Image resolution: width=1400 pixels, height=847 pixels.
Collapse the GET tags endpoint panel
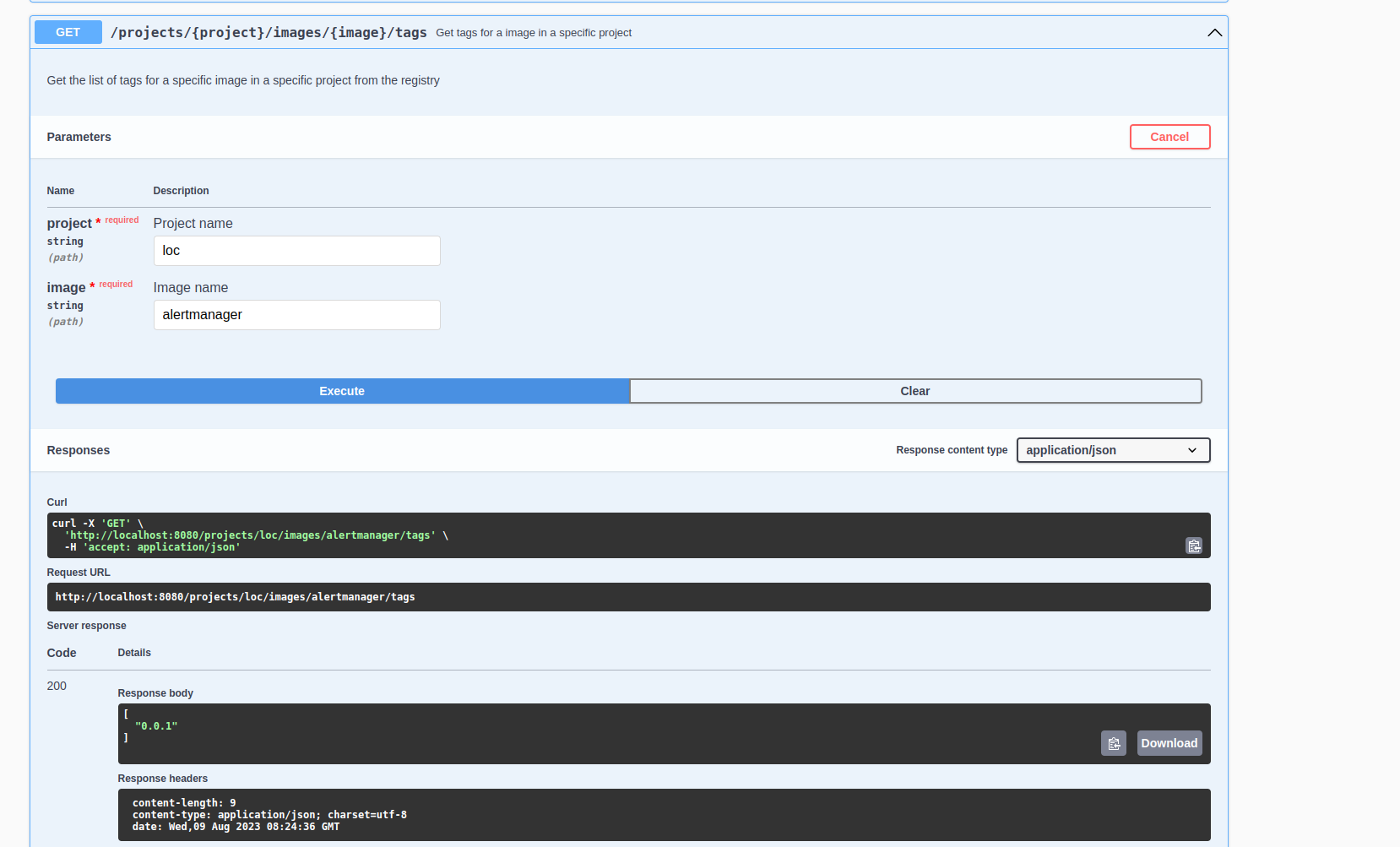click(x=1214, y=32)
